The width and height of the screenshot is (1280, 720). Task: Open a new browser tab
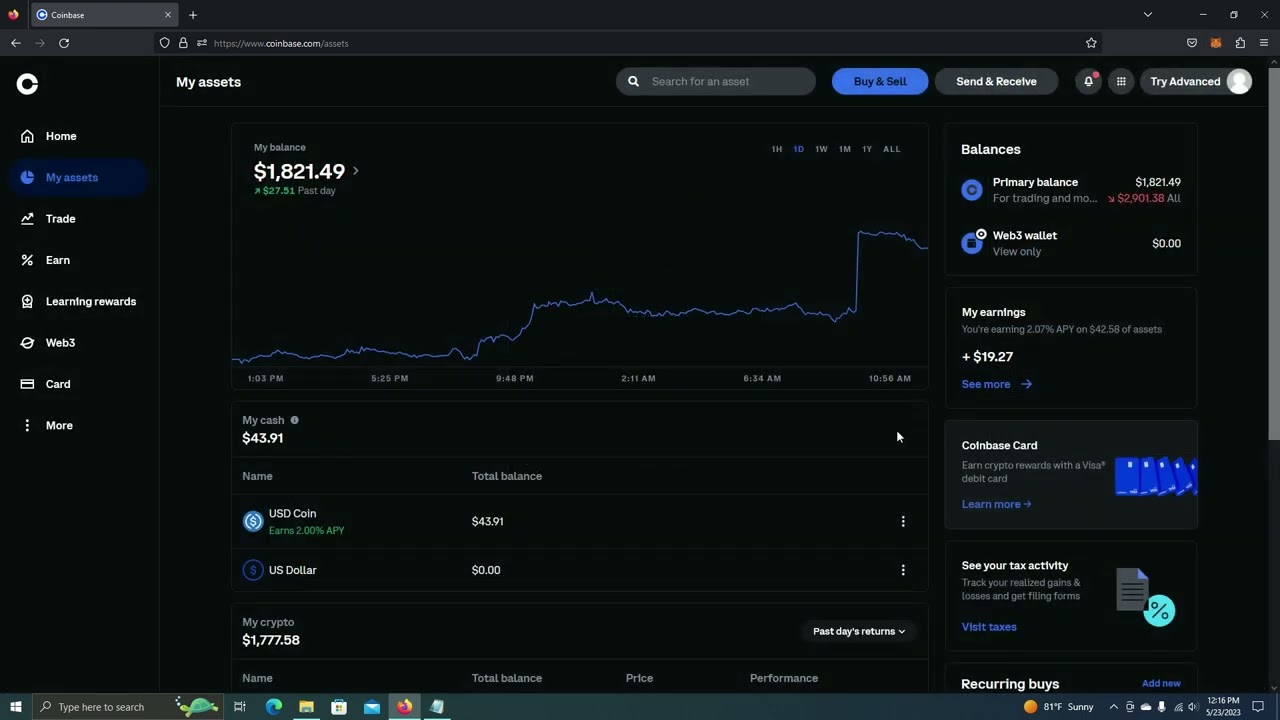193,15
